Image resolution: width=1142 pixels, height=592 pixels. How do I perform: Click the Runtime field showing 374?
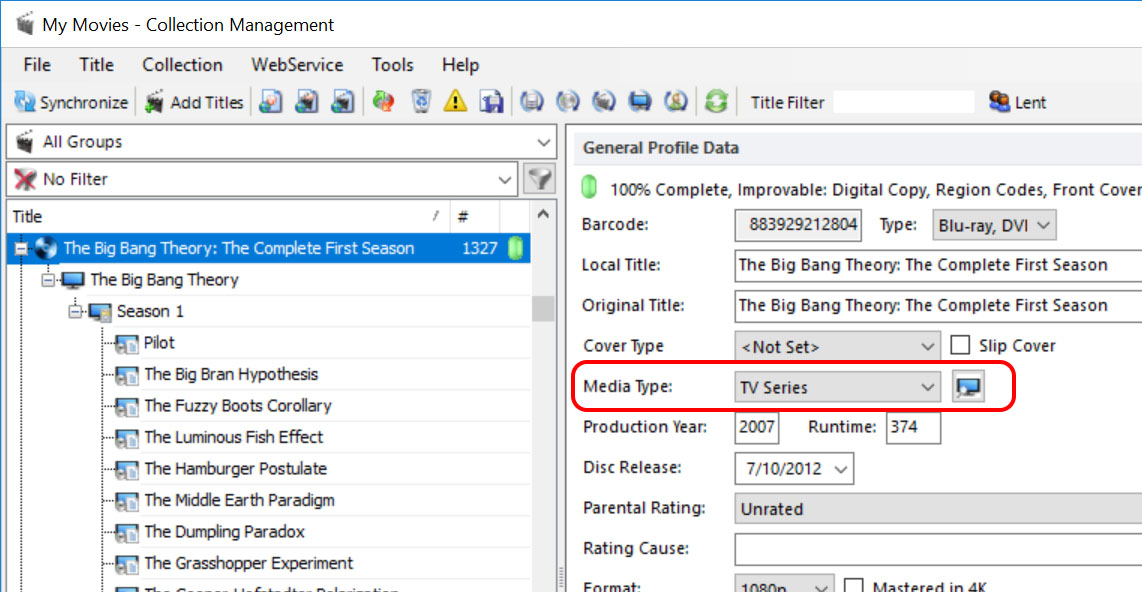(x=913, y=427)
